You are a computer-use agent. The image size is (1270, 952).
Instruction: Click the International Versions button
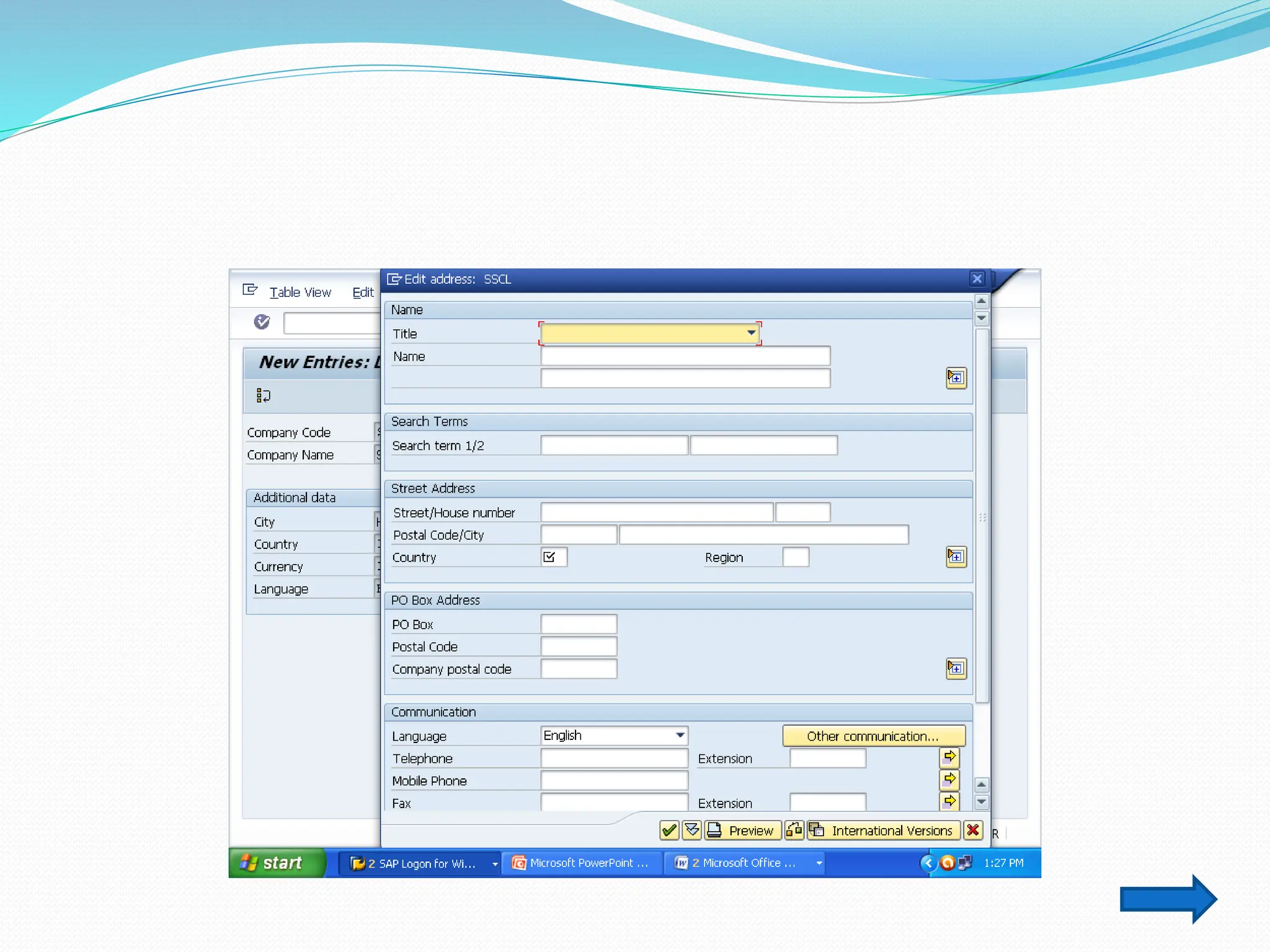(x=884, y=830)
